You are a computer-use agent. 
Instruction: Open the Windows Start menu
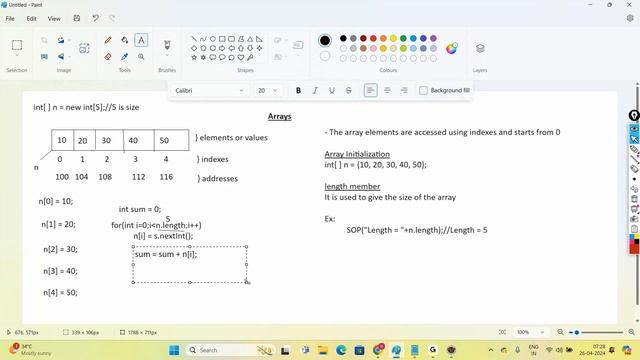click(x=174, y=350)
